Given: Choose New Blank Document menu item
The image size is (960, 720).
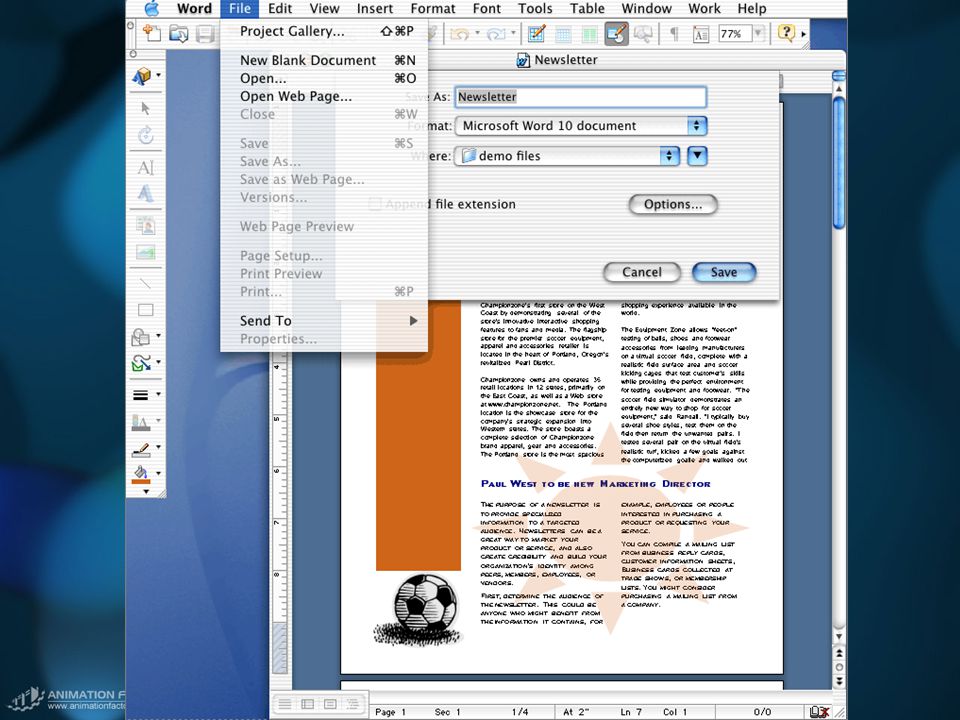Looking at the screenshot, I should [324, 60].
